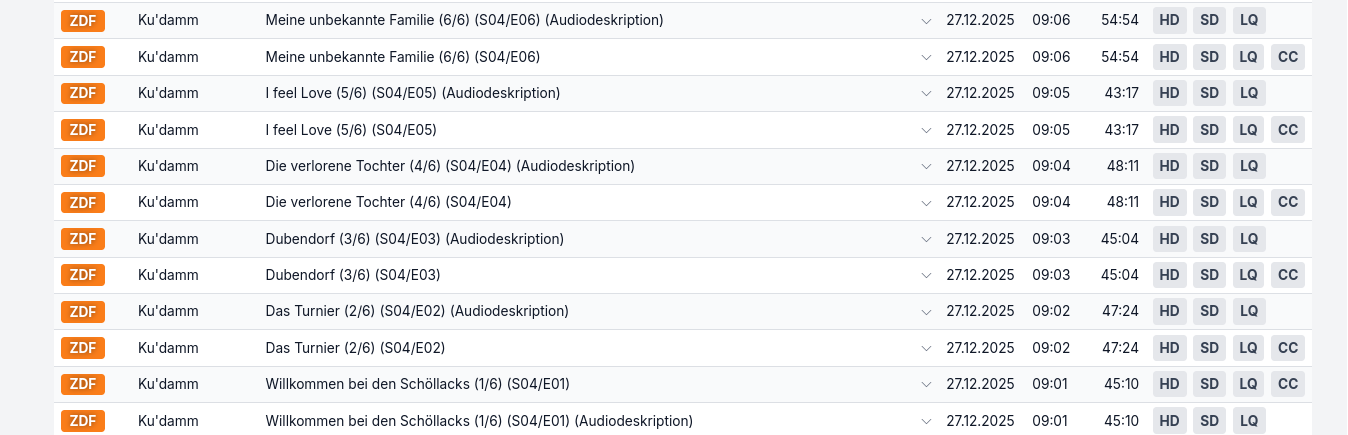Screen dimensions: 1348x435
Task: Click the CC badge for Dubendorf (3/6) (S04/E03)
Action: point(1288,275)
